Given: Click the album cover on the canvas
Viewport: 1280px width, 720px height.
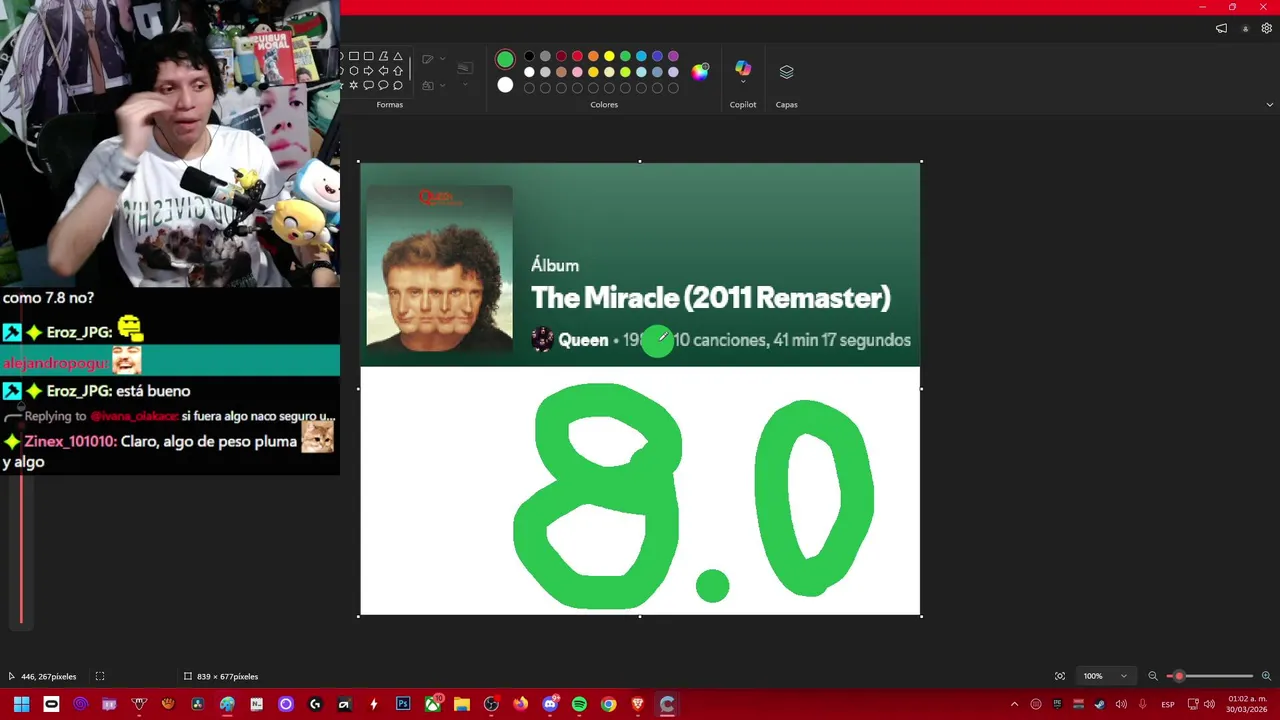Looking at the screenshot, I should (439, 269).
